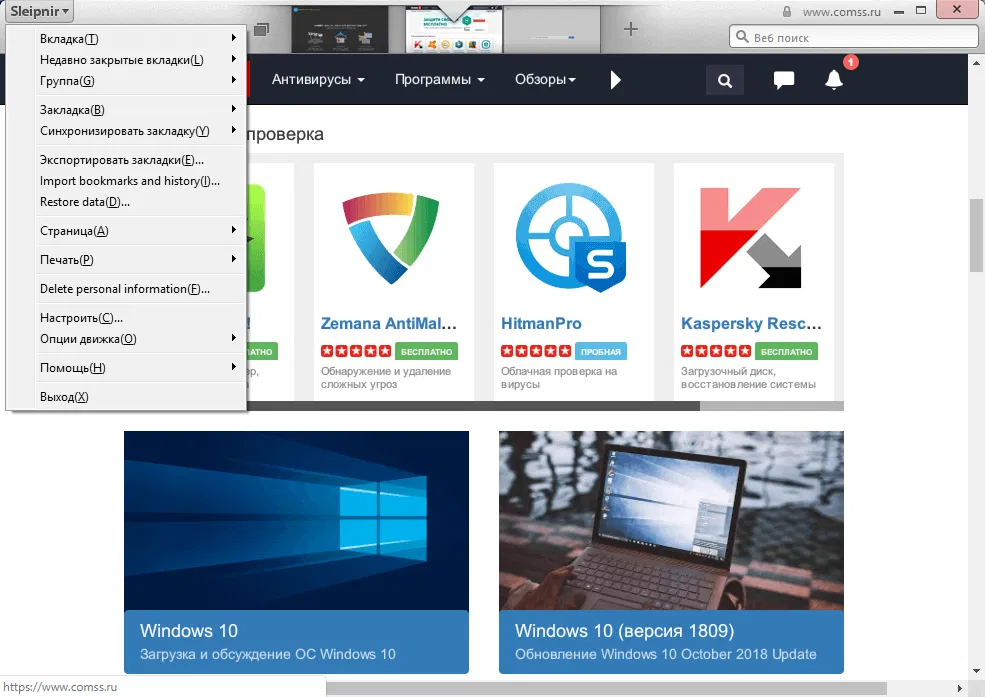Click the www.comss.ru address text

841,12
